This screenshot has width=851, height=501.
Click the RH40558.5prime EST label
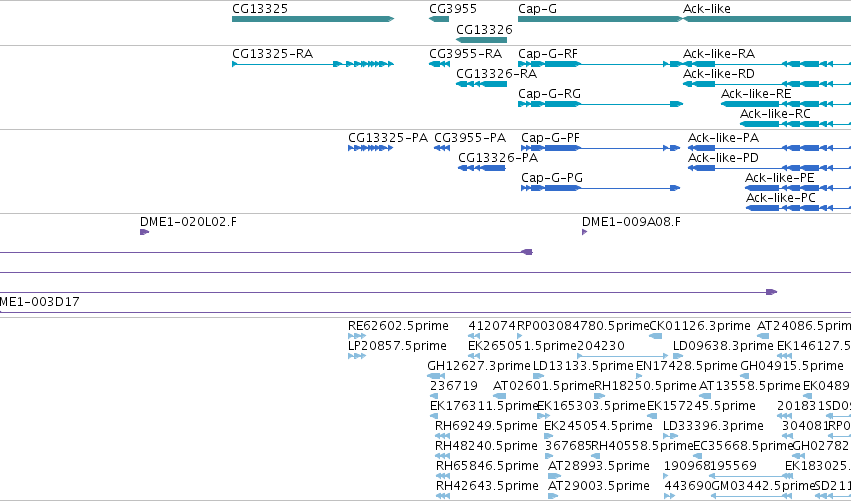(x=642, y=446)
